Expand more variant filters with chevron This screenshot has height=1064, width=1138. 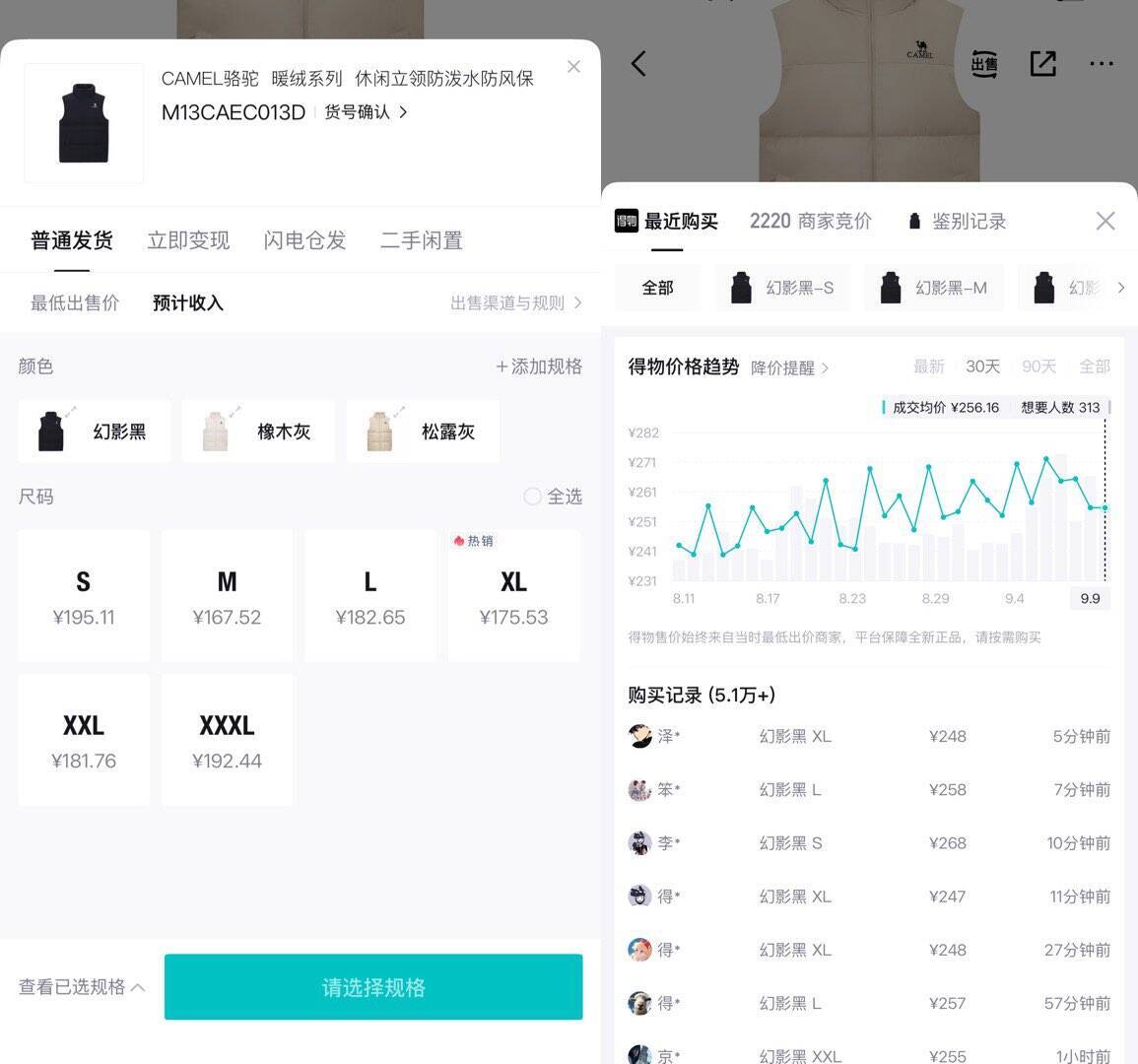point(1120,288)
